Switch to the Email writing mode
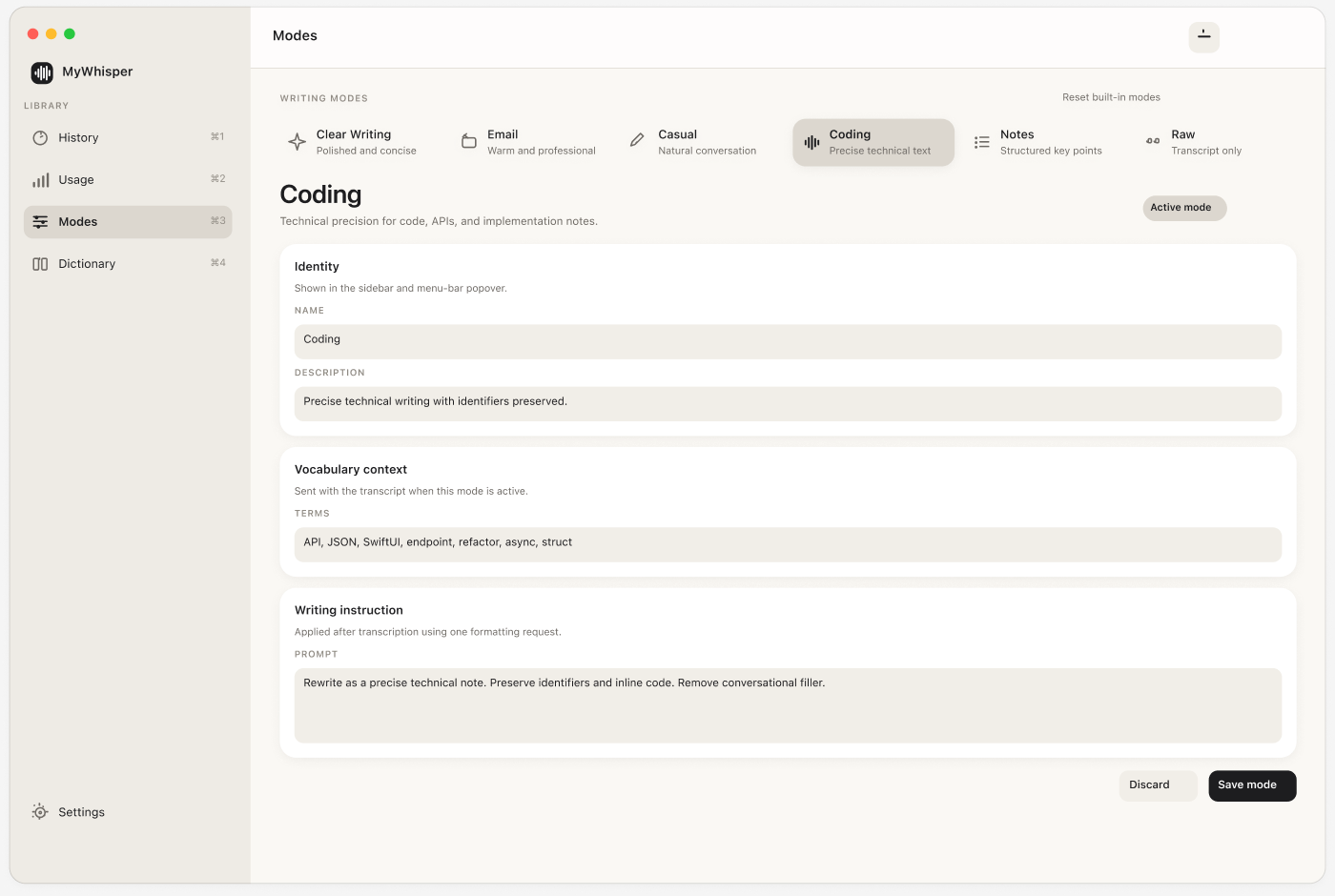The height and width of the screenshot is (896, 1335). click(x=531, y=142)
